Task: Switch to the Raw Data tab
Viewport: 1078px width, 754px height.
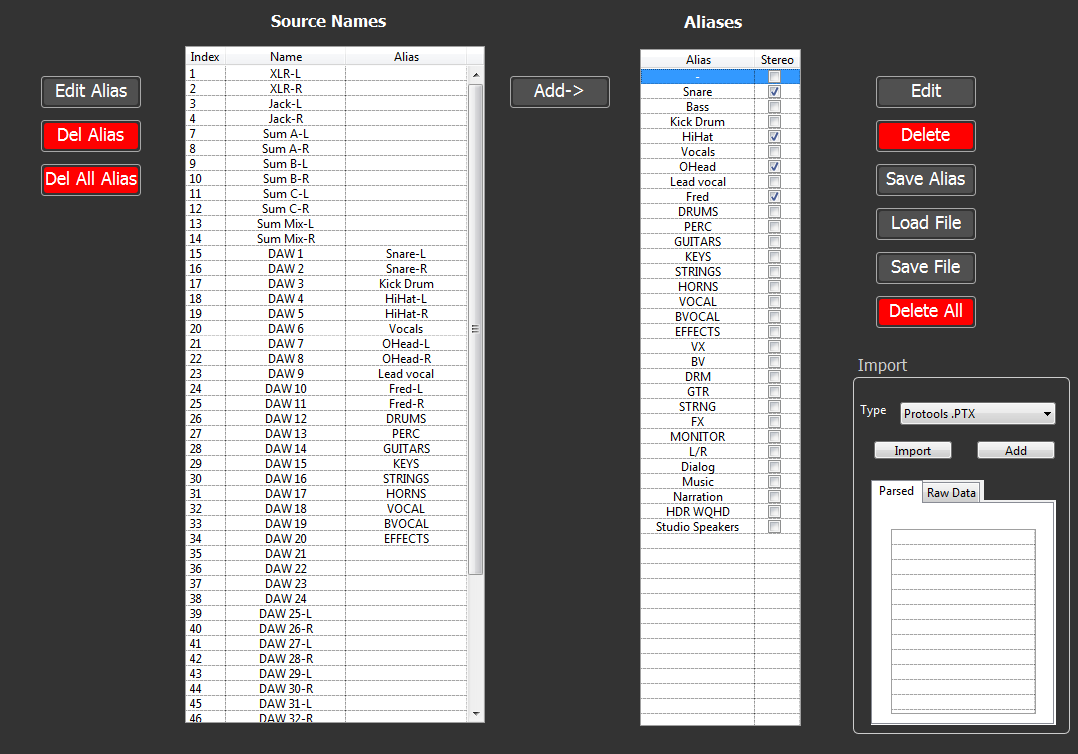Action: [x=949, y=491]
